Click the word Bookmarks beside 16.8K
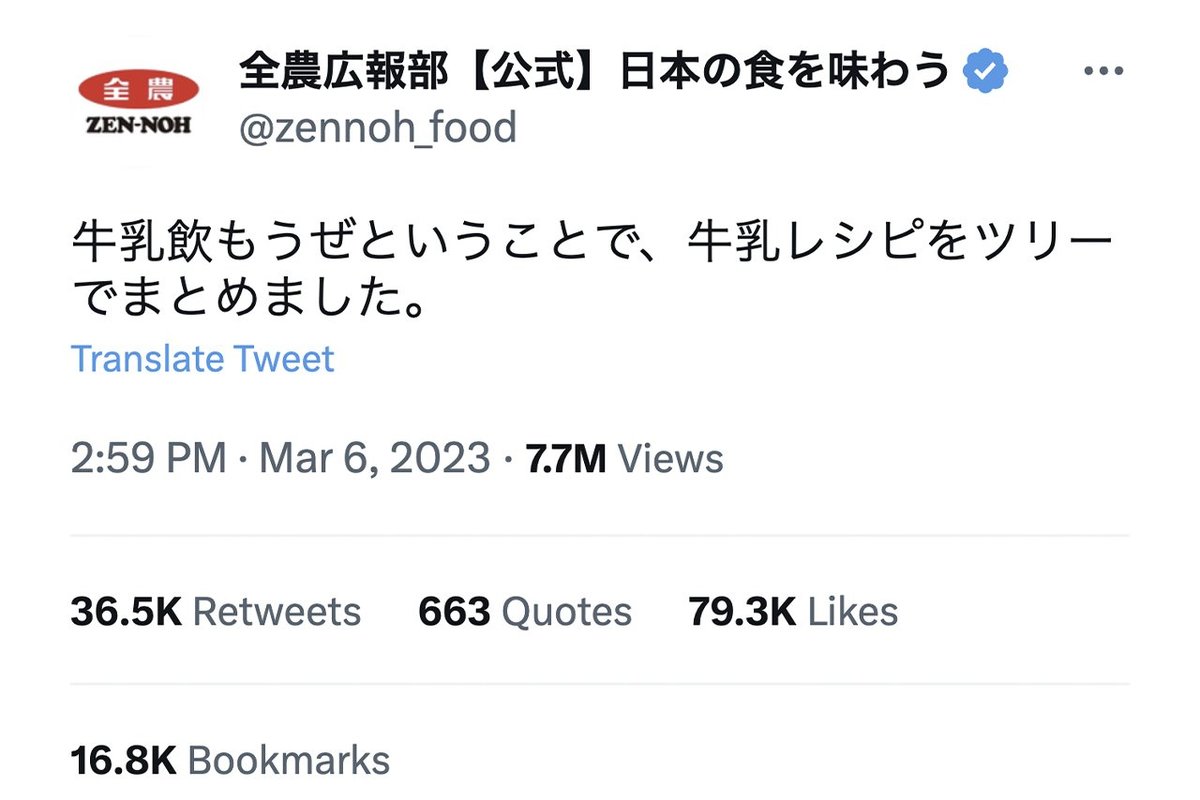This screenshot has height=800, width=1200. coord(288,761)
